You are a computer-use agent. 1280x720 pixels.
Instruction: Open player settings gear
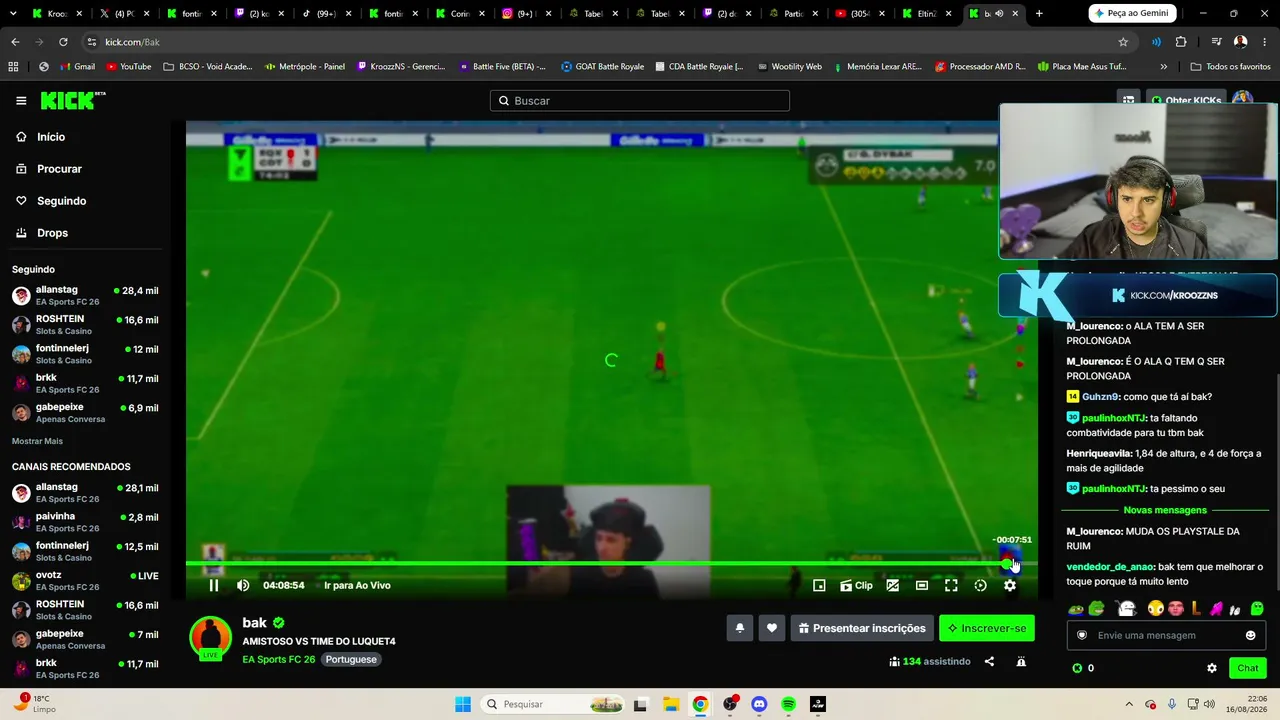(x=1010, y=586)
